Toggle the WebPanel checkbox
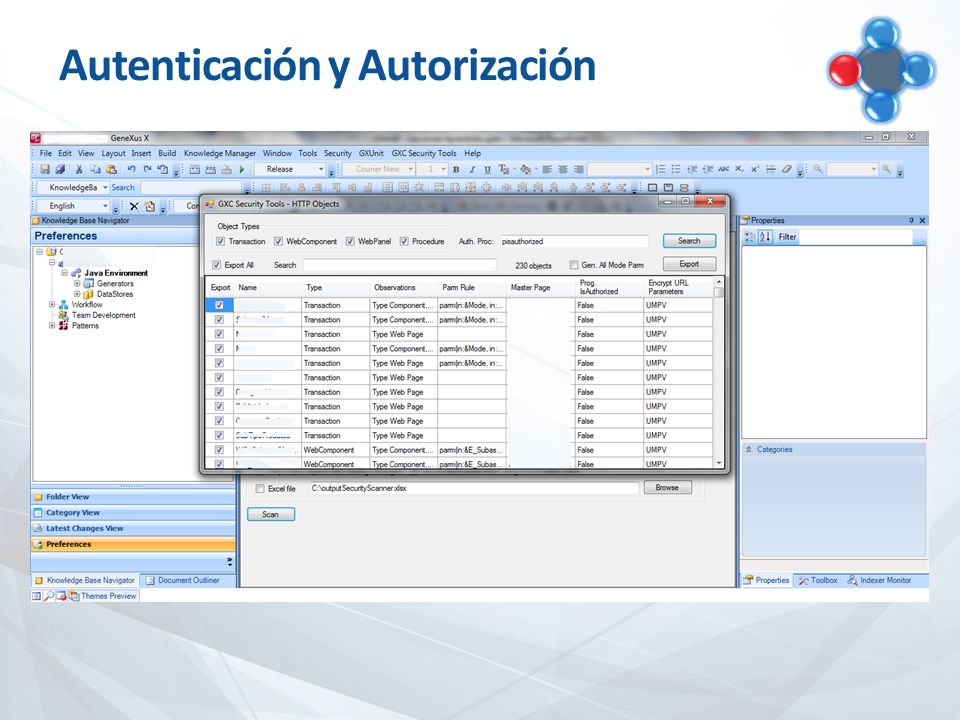Image resolution: width=960 pixels, height=720 pixels. click(x=350, y=241)
